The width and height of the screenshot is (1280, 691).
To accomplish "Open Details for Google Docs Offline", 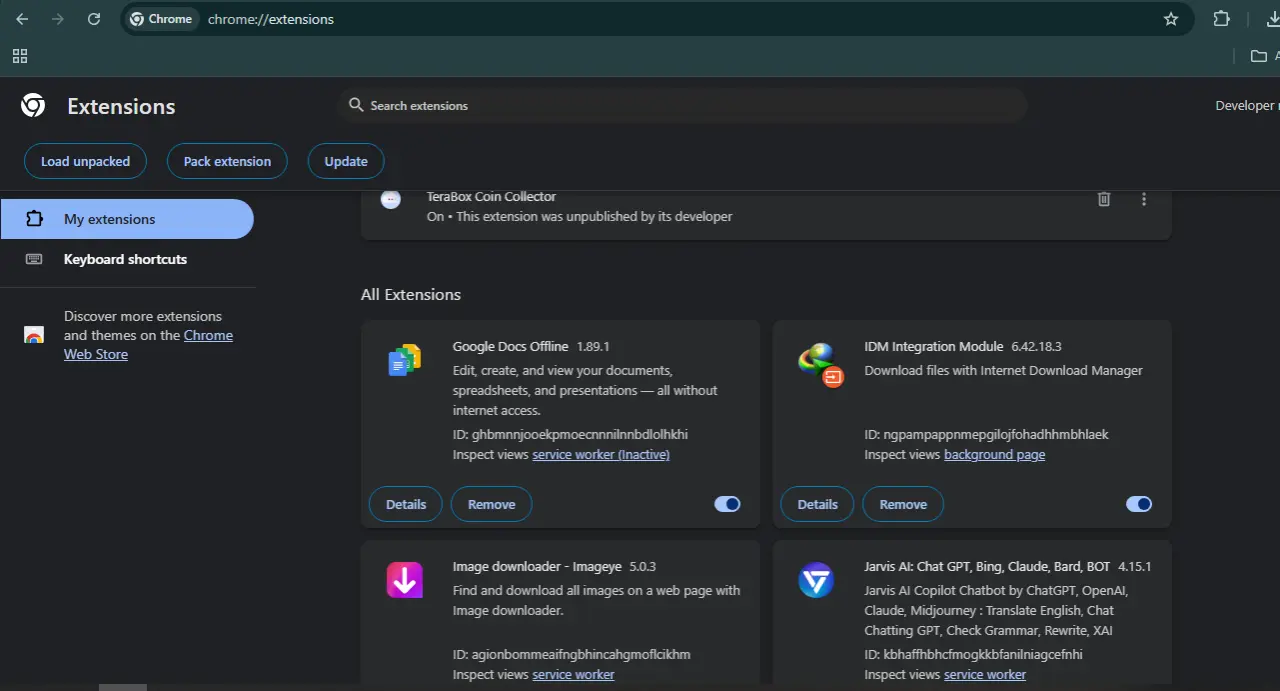I will tap(406, 504).
